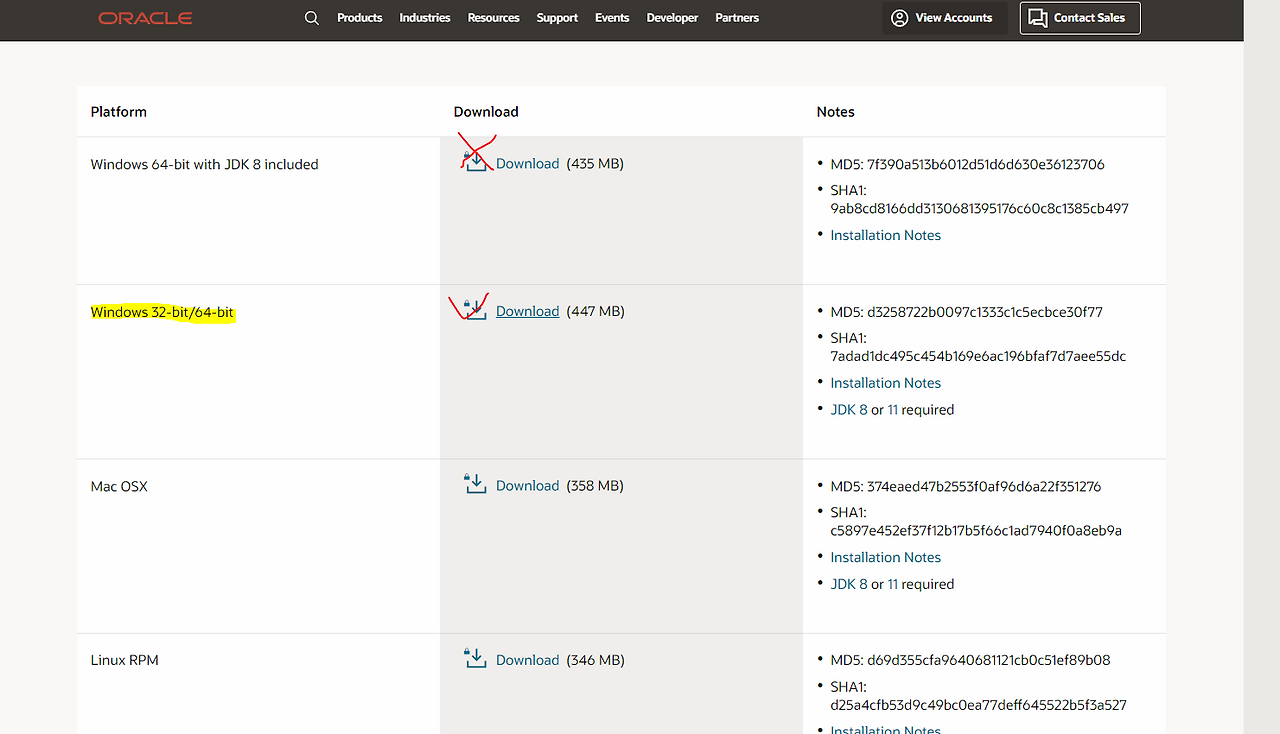Click Download link for Linux RPM
Screen dimensions: 1280x734
(528, 660)
